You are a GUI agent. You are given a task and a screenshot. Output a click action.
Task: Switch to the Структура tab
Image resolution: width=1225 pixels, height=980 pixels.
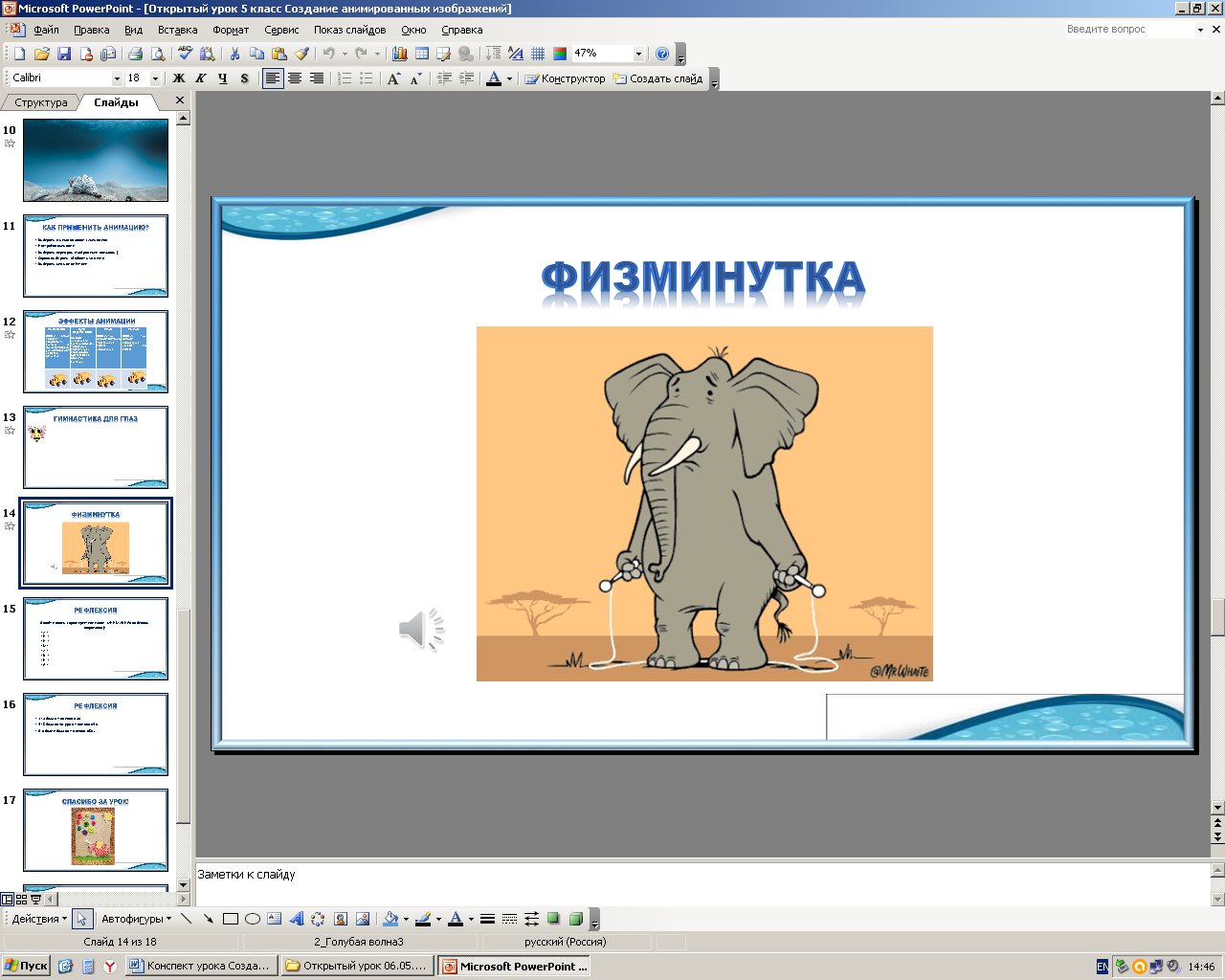pyautogui.click(x=41, y=102)
